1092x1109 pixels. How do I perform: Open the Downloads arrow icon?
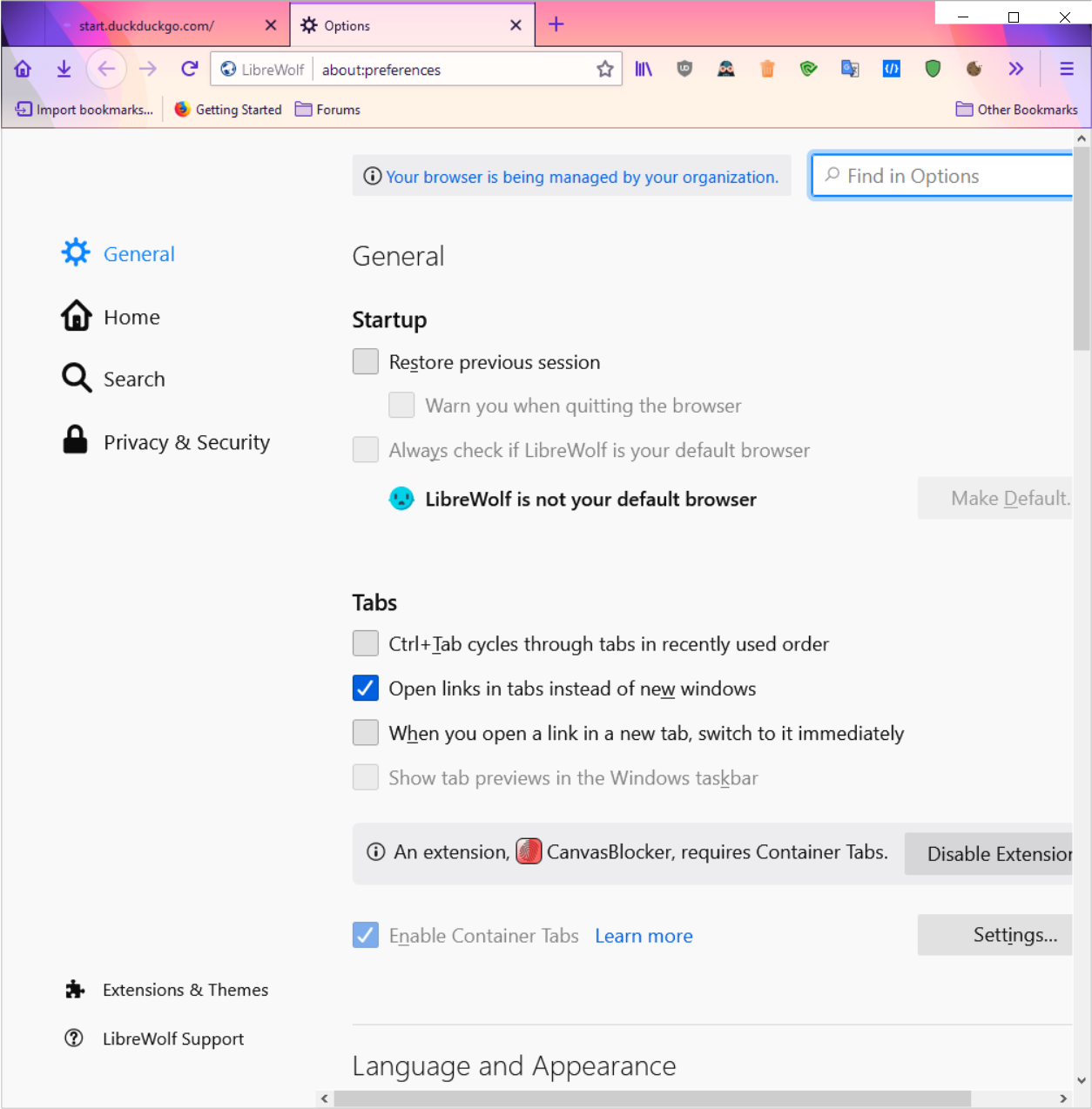click(x=64, y=69)
